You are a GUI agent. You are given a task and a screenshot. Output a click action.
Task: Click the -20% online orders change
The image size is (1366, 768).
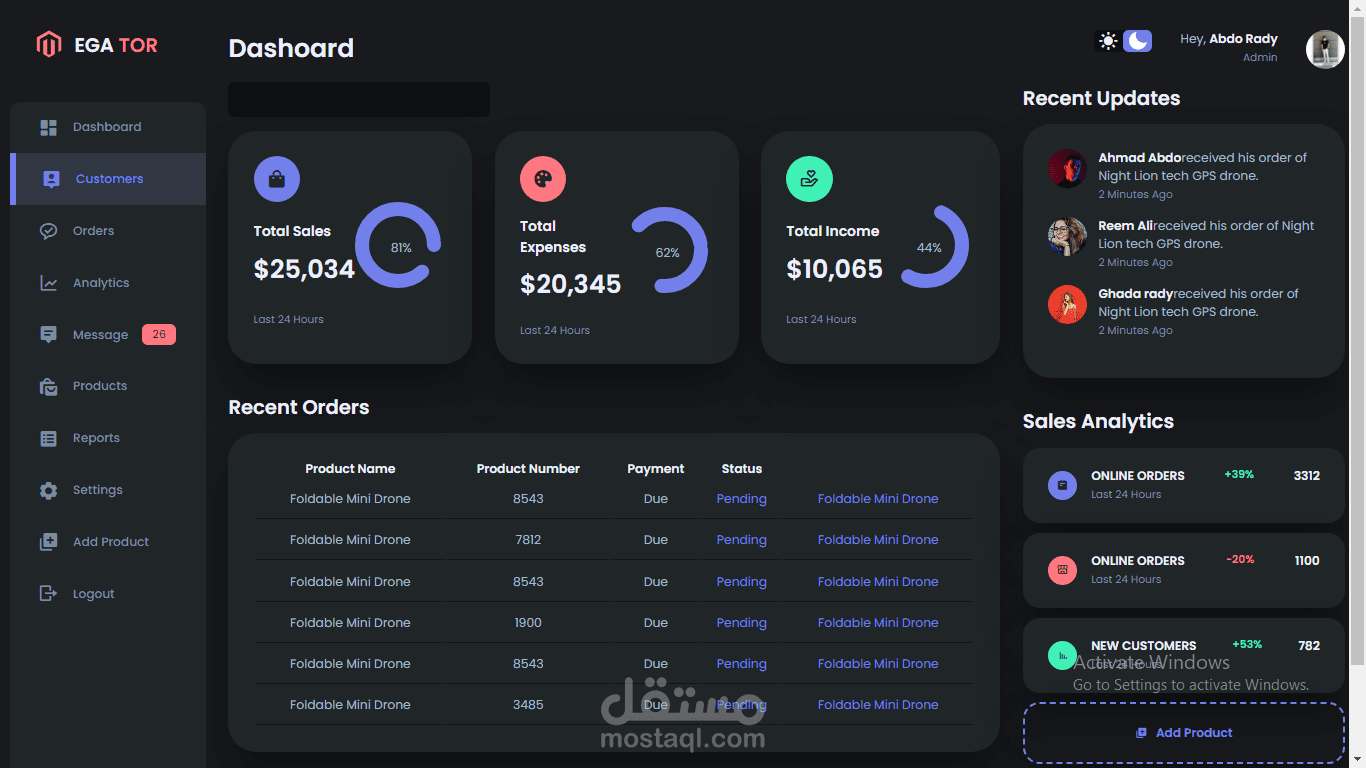[1240, 560]
